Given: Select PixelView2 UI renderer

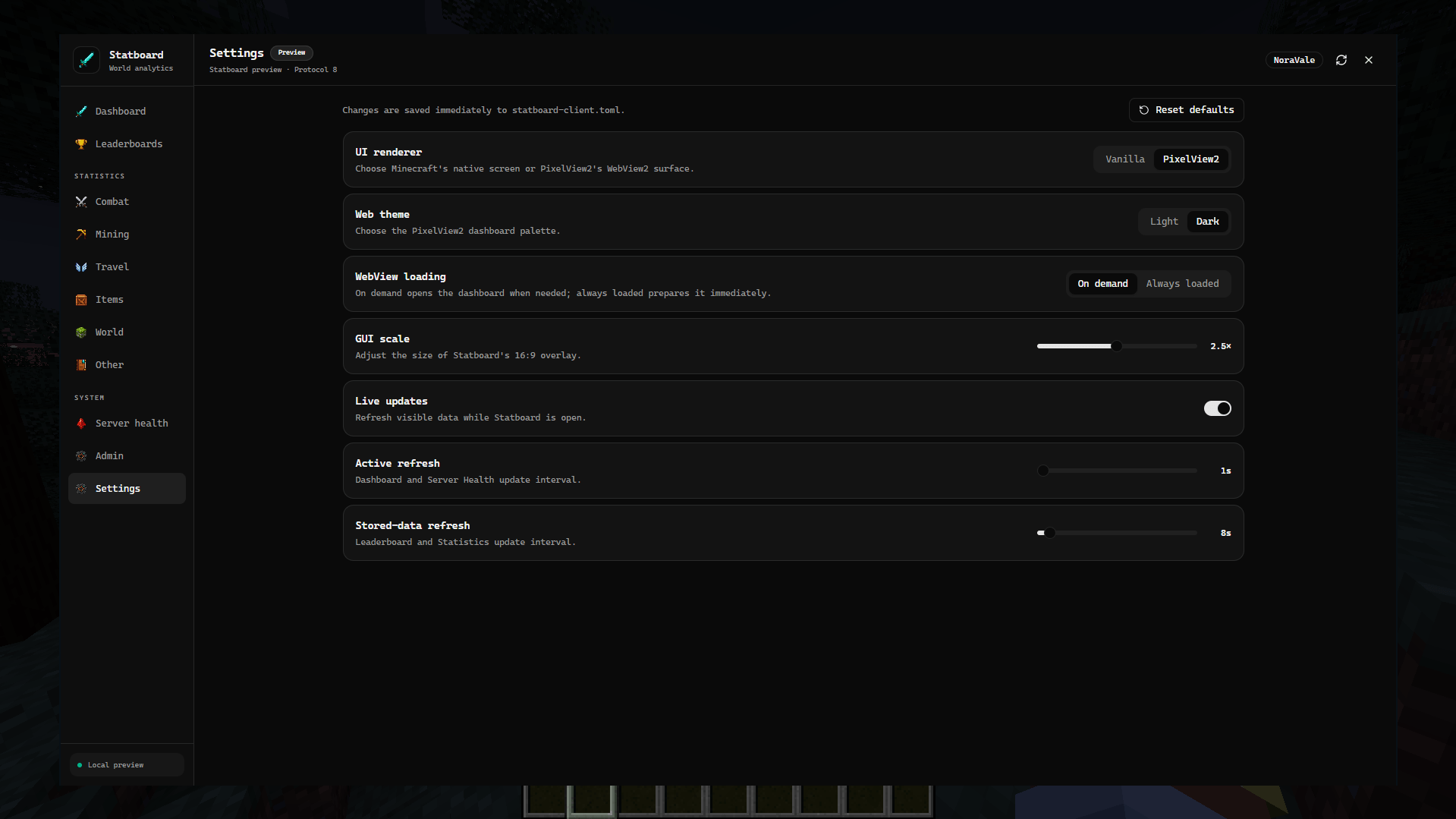Looking at the screenshot, I should coord(1190,159).
